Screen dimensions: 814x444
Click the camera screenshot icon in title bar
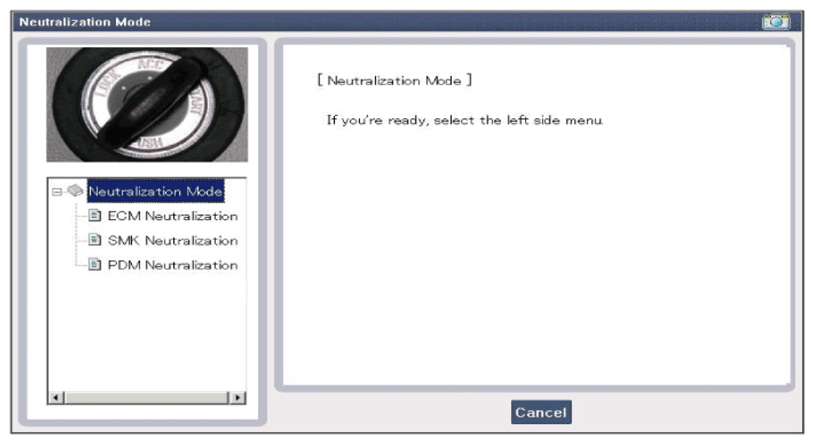[x=776, y=22]
